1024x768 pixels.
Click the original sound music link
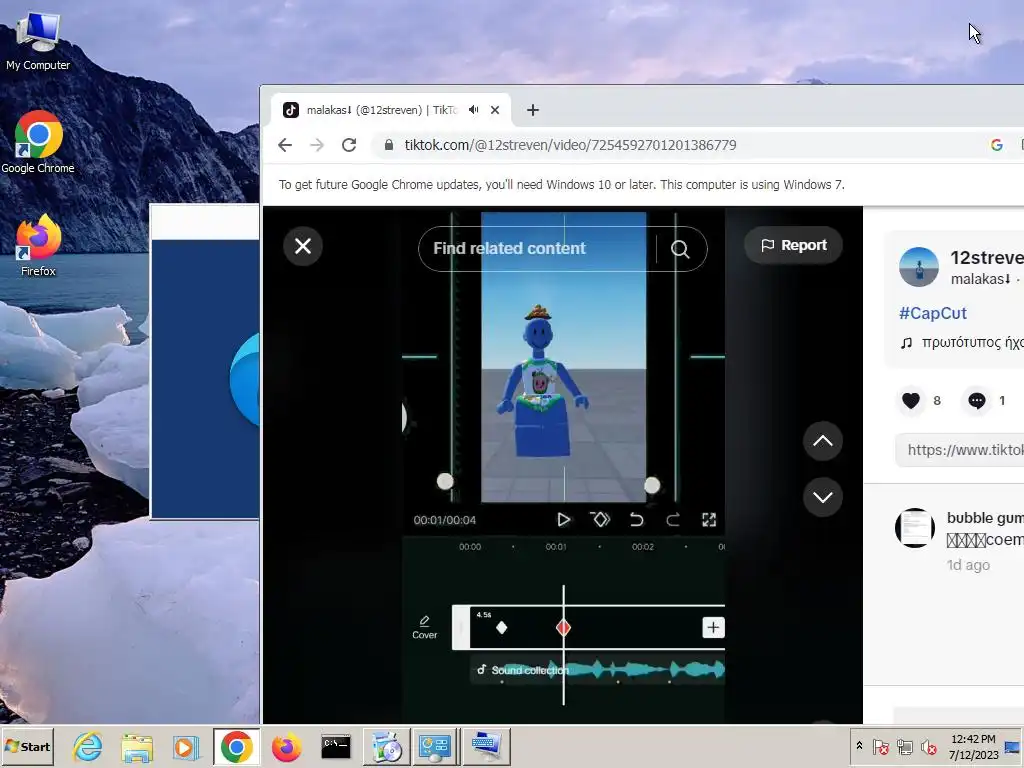pyautogui.click(x=962, y=342)
